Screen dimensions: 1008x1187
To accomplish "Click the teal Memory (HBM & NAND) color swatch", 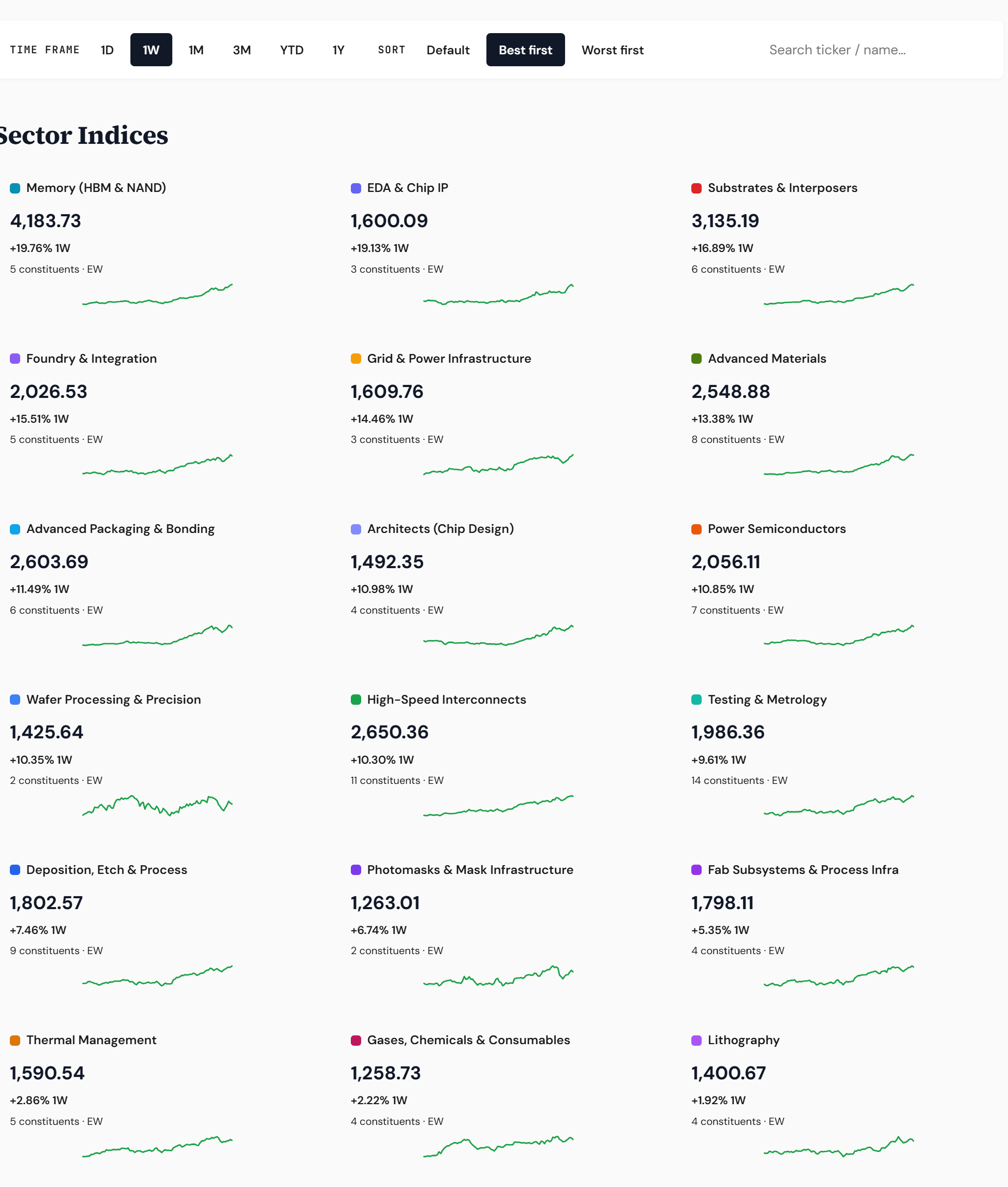I will 15,188.
